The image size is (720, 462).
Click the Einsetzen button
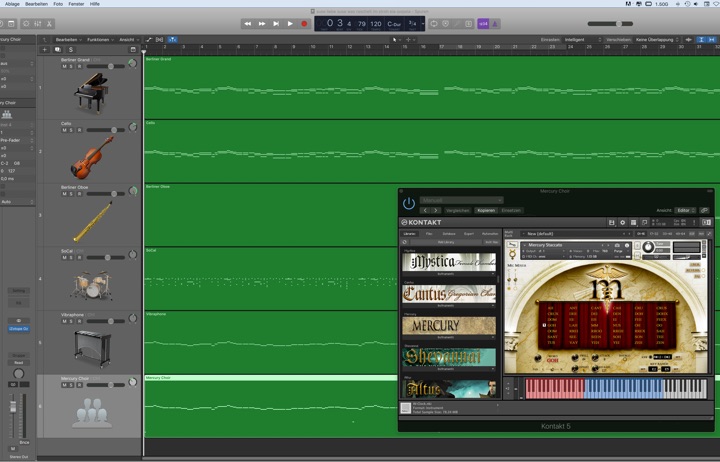[511, 210]
